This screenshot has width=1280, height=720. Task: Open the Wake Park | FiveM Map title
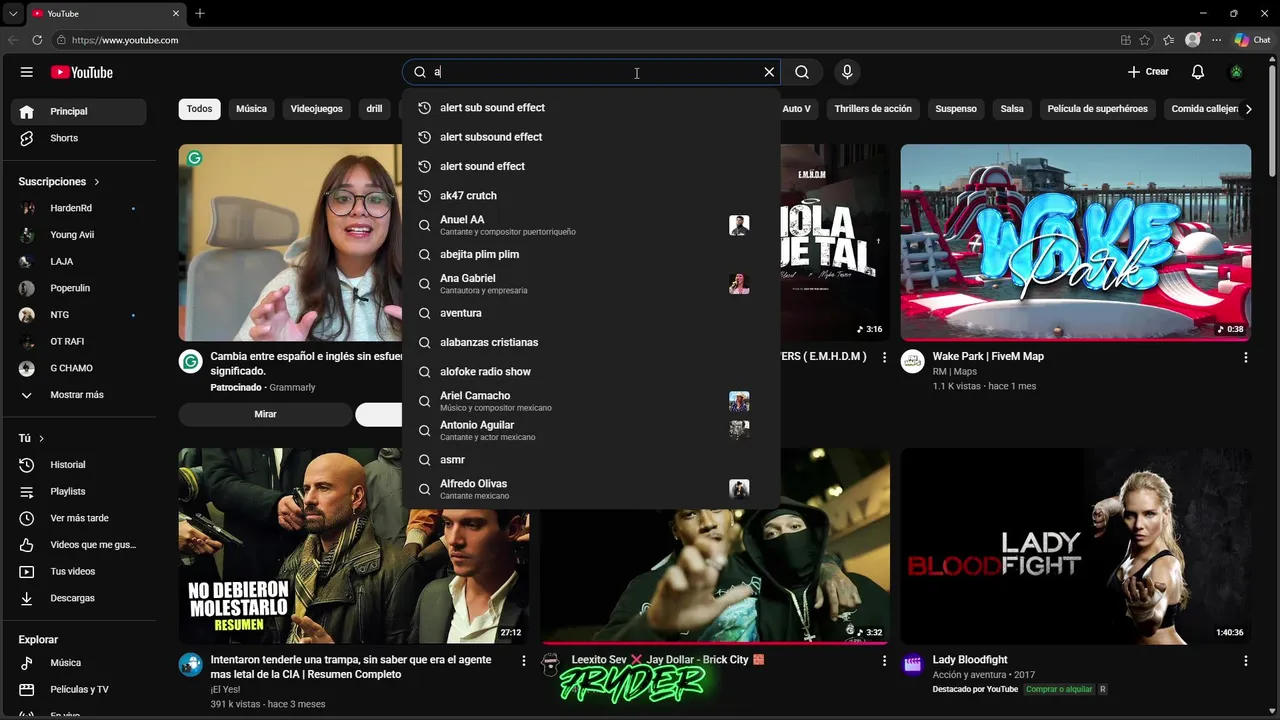click(x=988, y=356)
